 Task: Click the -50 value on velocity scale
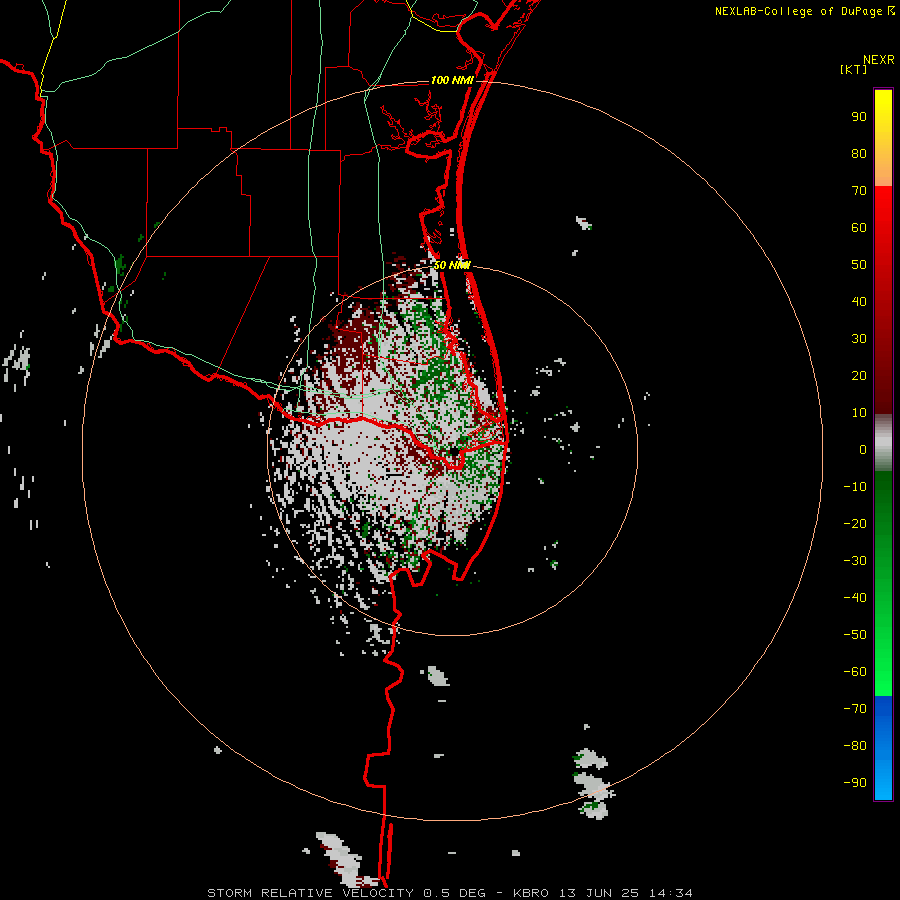[855, 635]
